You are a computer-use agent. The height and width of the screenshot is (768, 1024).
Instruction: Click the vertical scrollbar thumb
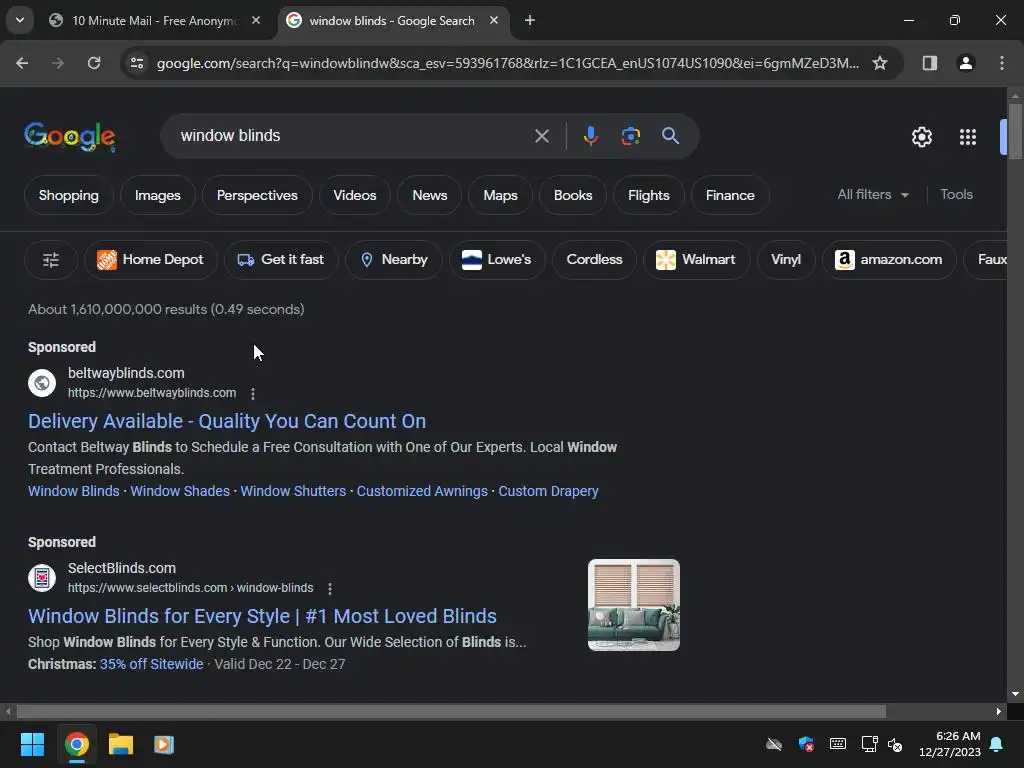1014,131
